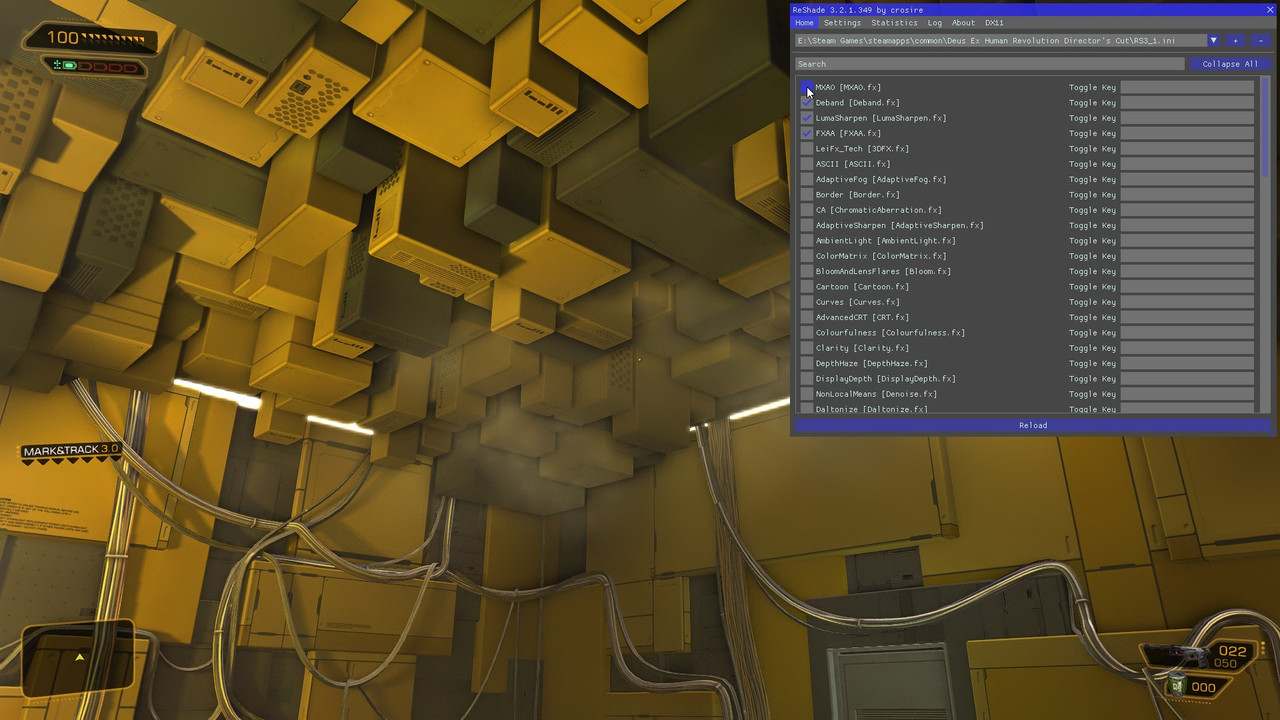Enable the Clarity effect checkbox
Viewport: 1280px width, 720px height.
(x=807, y=348)
